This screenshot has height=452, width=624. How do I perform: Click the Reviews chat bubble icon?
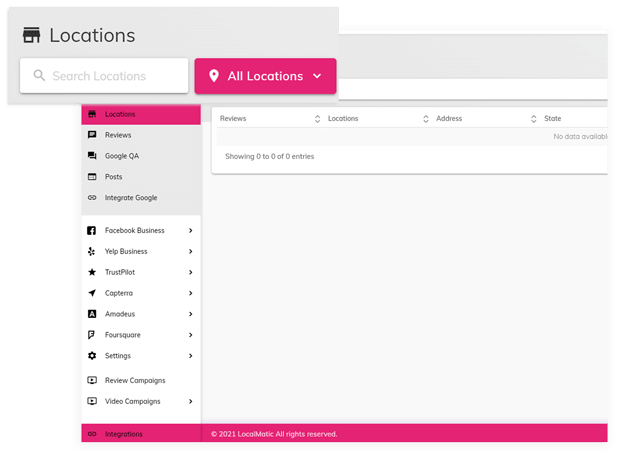click(92, 135)
